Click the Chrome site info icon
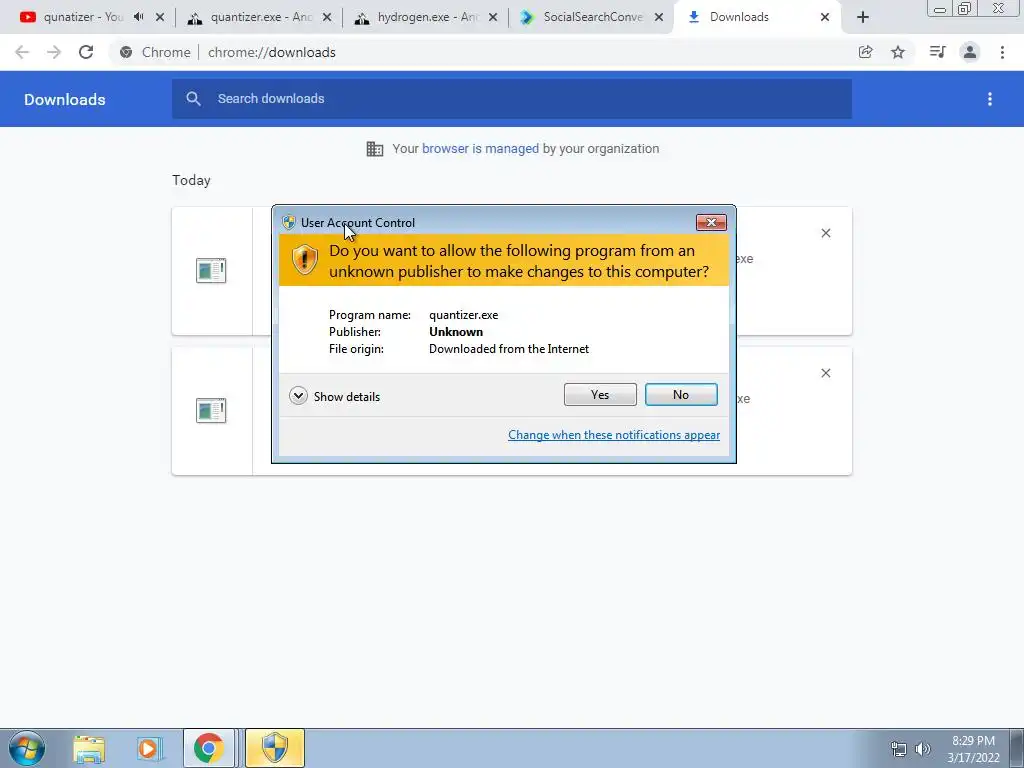 [x=126, y=52]
